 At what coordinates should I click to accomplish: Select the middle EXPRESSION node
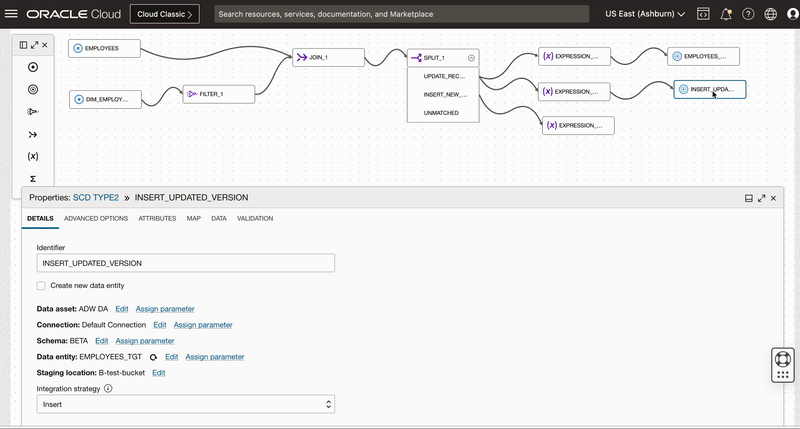point(574,91)
